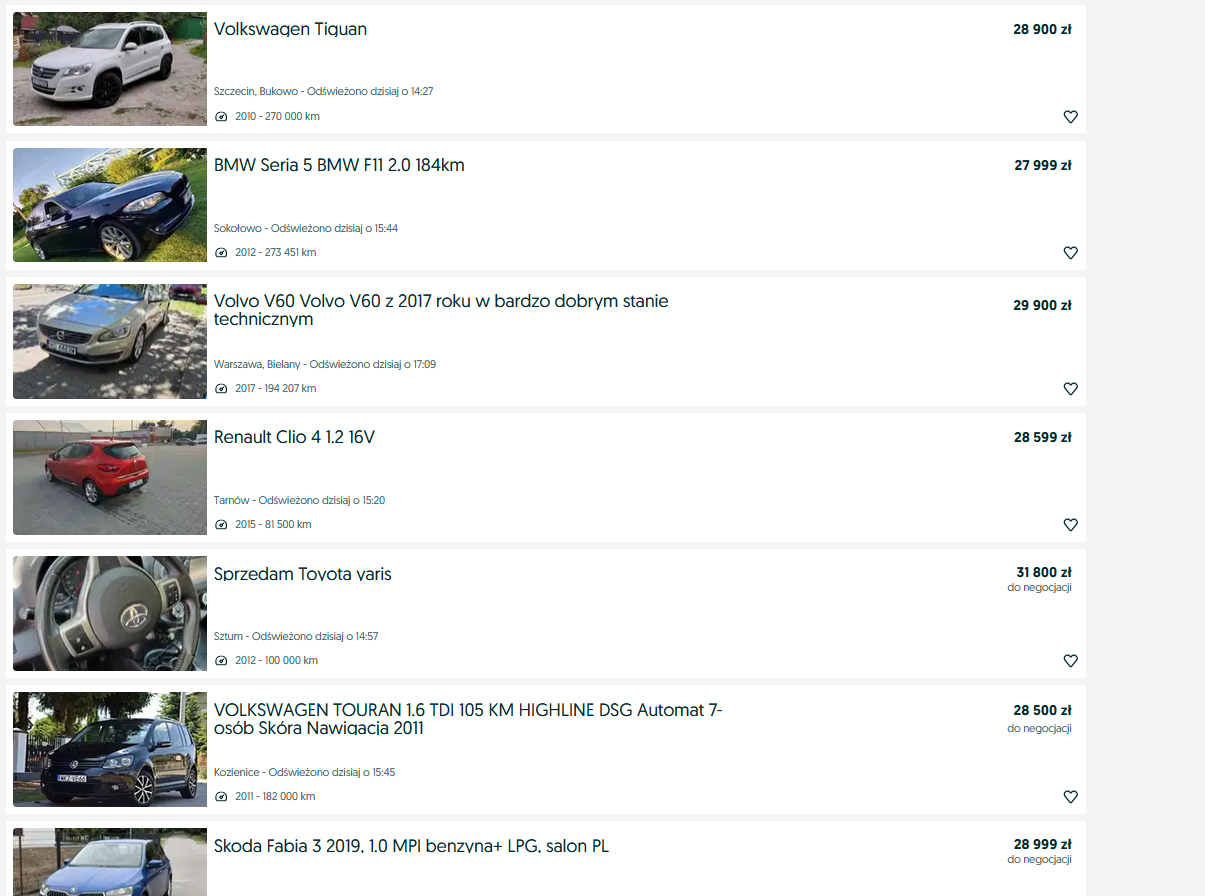Click text 2012 - 100 000 km
The height and width of the screenshot is (896, 1205).
click(x=277, y=661)
